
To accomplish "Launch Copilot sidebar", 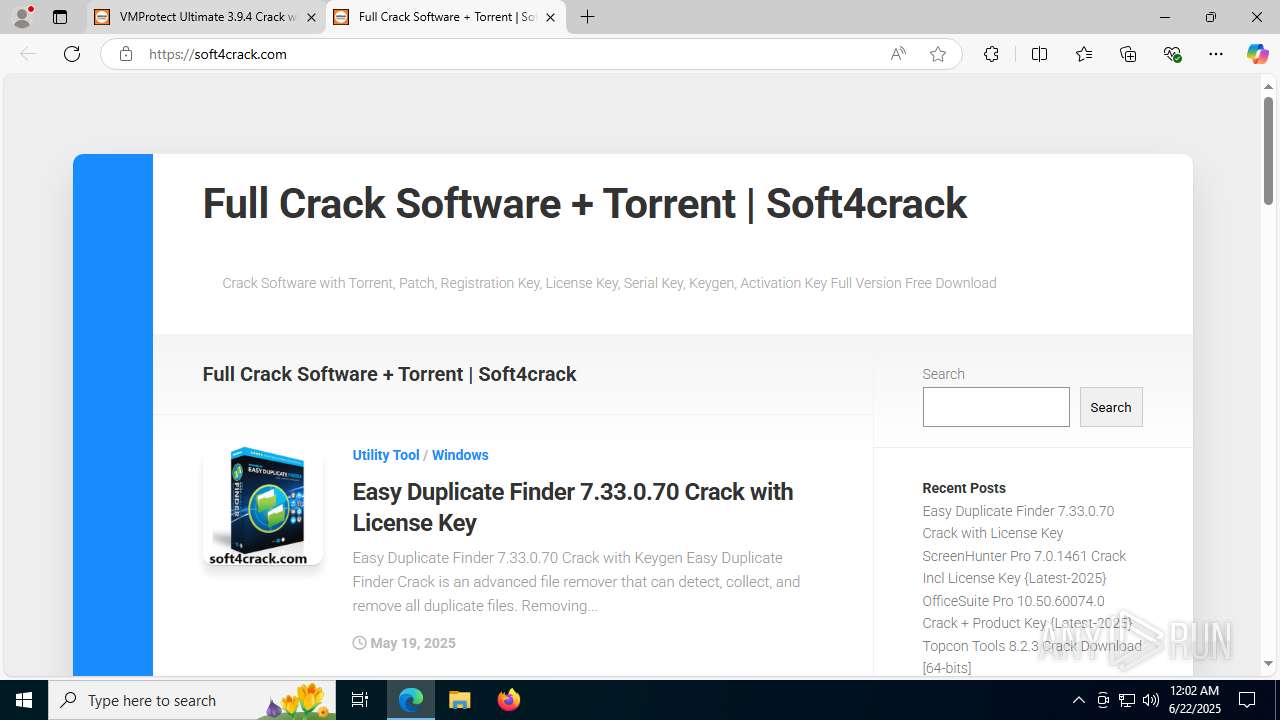I will click(1257, 54).
